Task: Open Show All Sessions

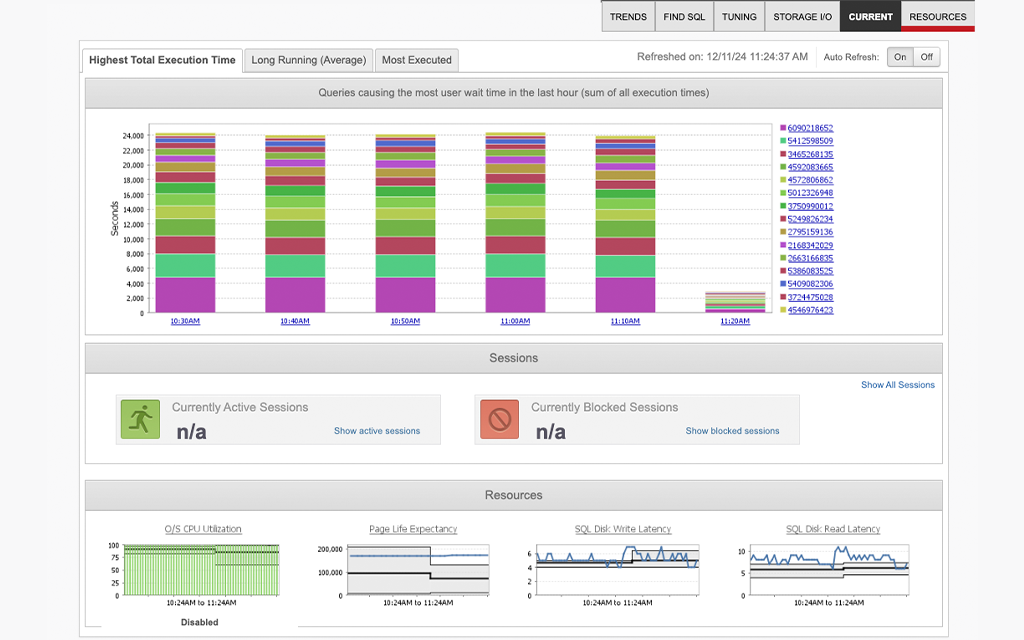Action: click(x=897, y=384)
